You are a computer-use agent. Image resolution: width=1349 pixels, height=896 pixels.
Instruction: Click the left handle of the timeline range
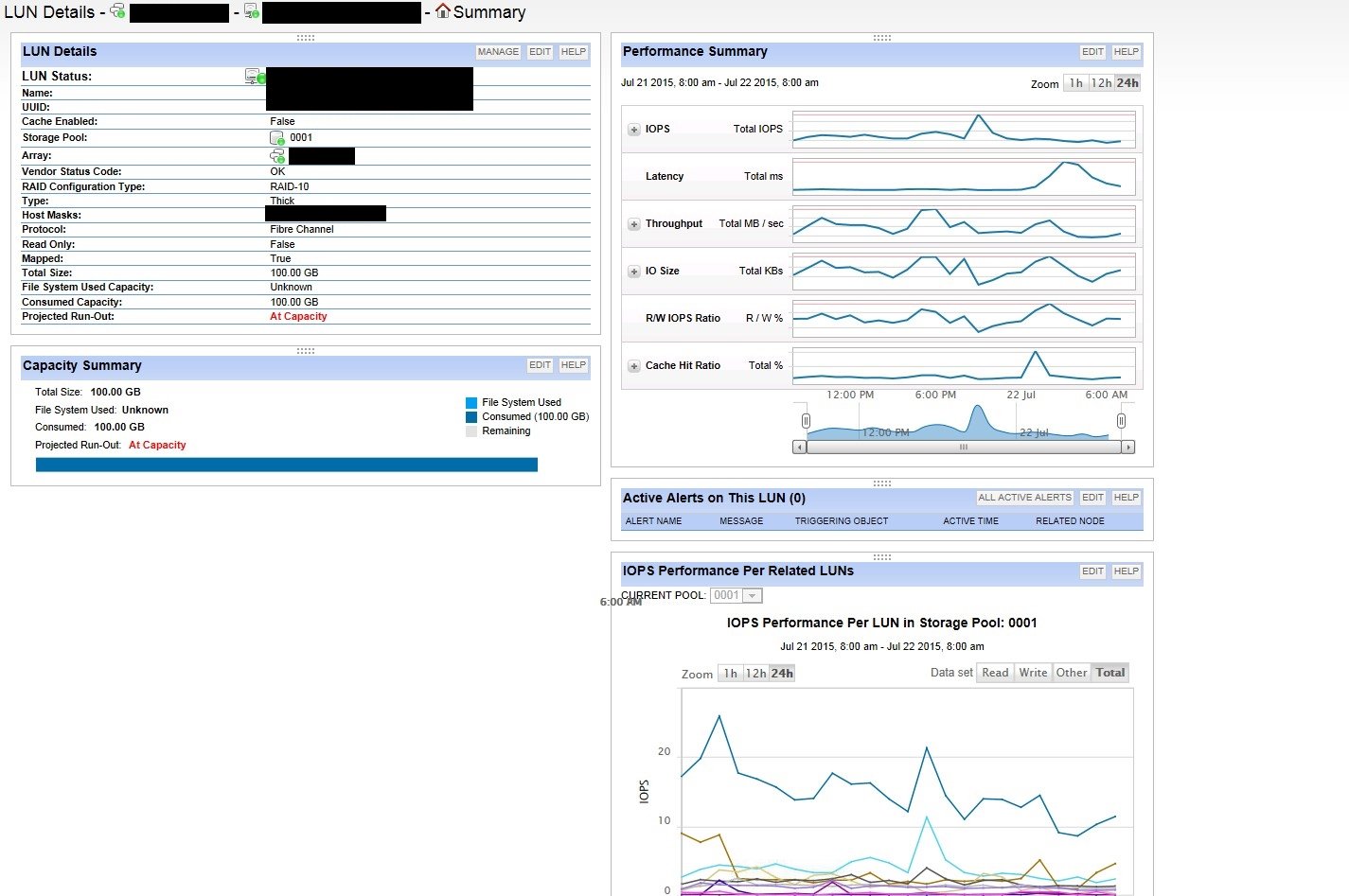click(806, 421)
